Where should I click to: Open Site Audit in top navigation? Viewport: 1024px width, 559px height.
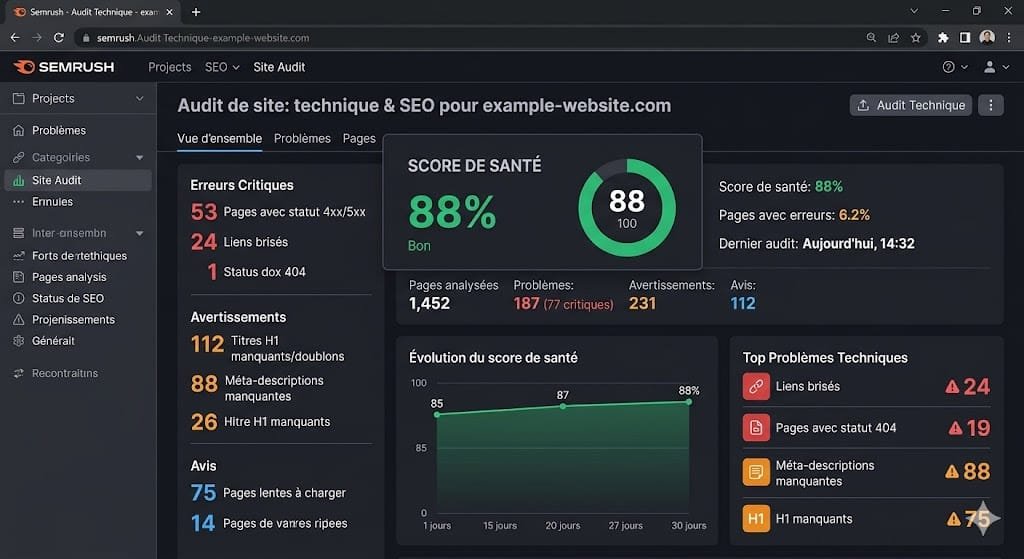[x=279, y=67]
